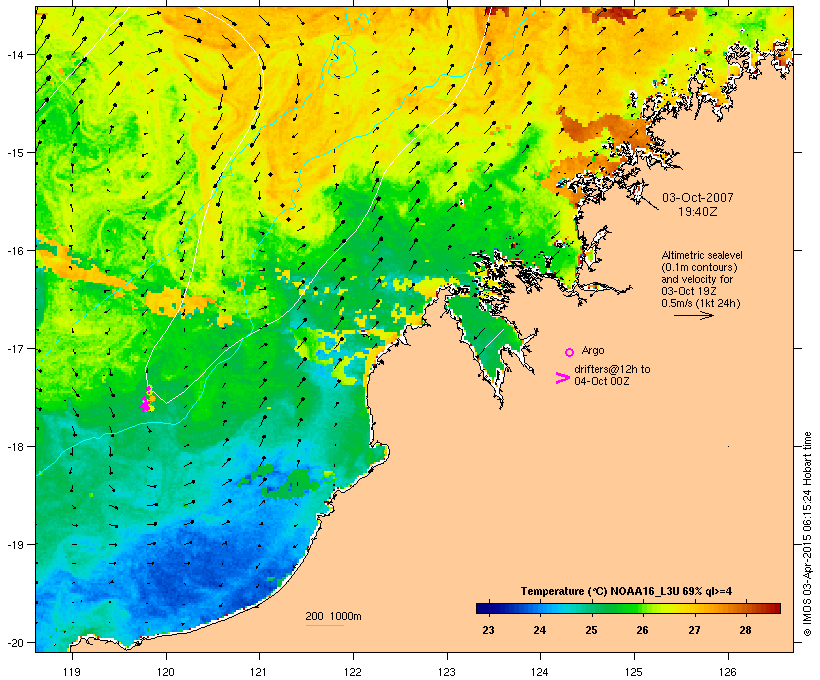Click the longitude axis label 120

click(x=166, y=672)
